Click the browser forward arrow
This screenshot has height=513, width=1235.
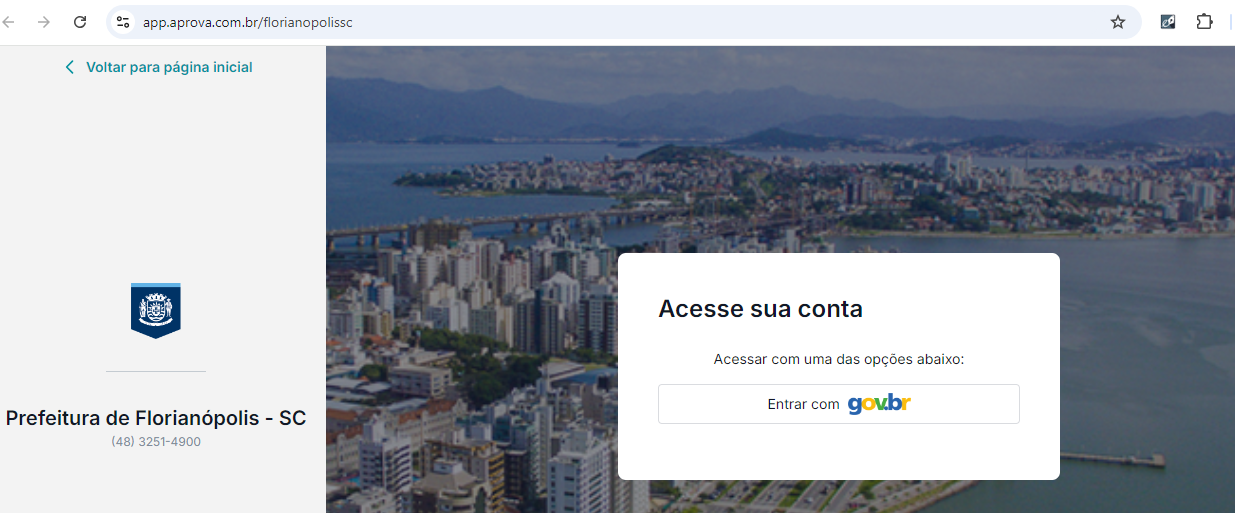(43, 22)
